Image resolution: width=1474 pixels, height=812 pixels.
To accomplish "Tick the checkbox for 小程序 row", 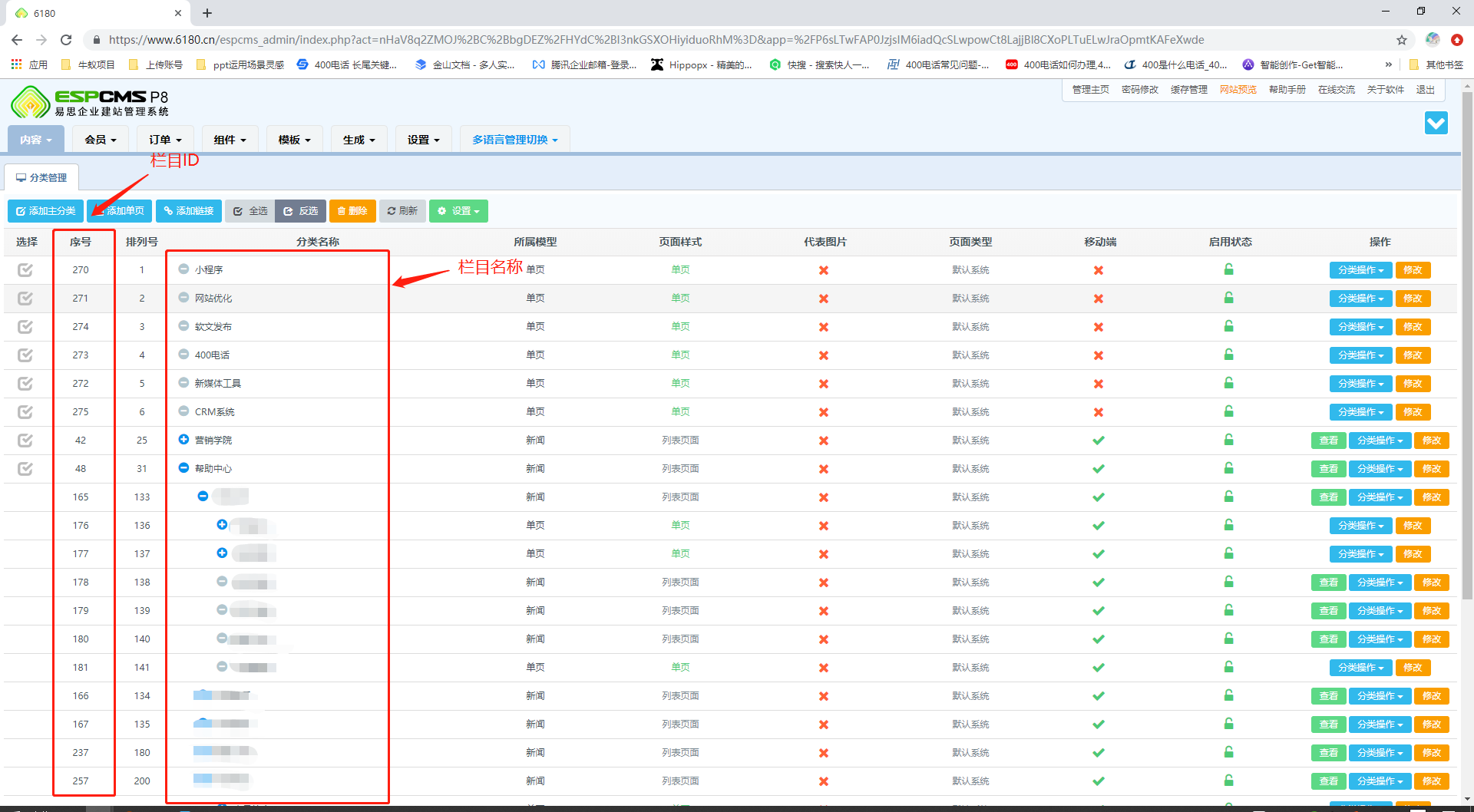I will [x=25, y=270].
